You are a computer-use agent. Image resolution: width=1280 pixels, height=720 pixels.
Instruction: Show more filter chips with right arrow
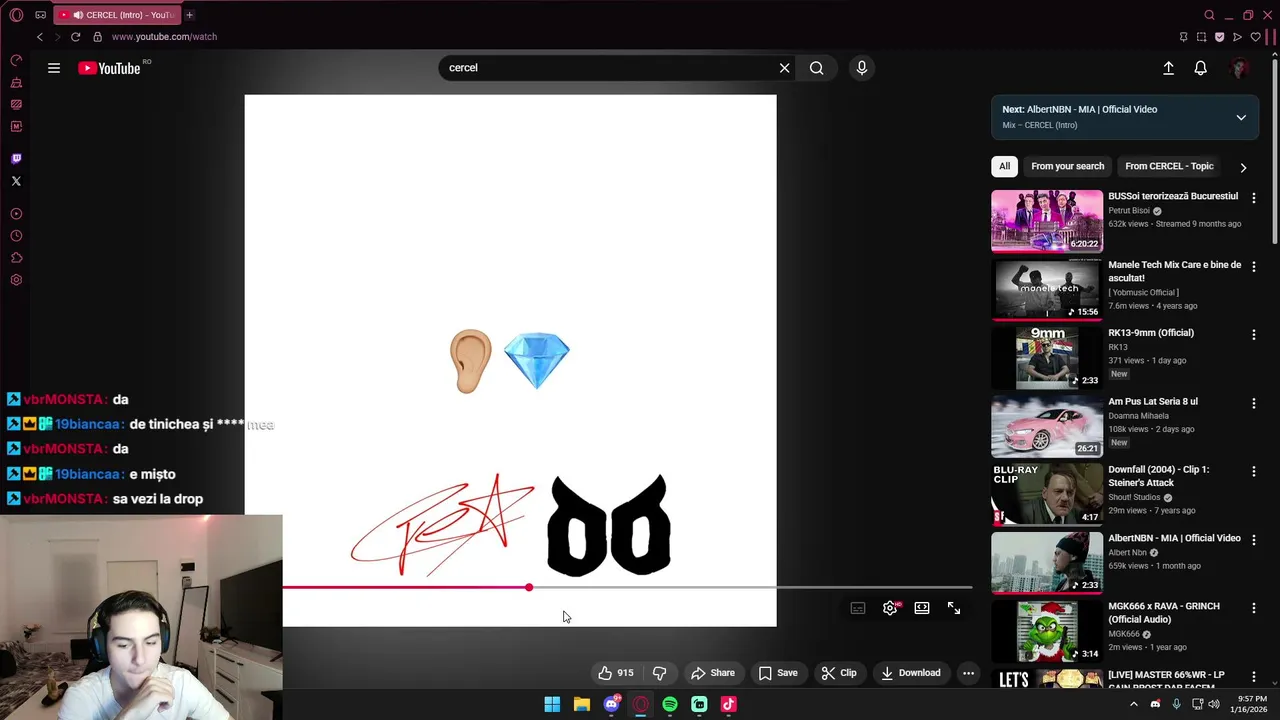tap(1243, 167)
